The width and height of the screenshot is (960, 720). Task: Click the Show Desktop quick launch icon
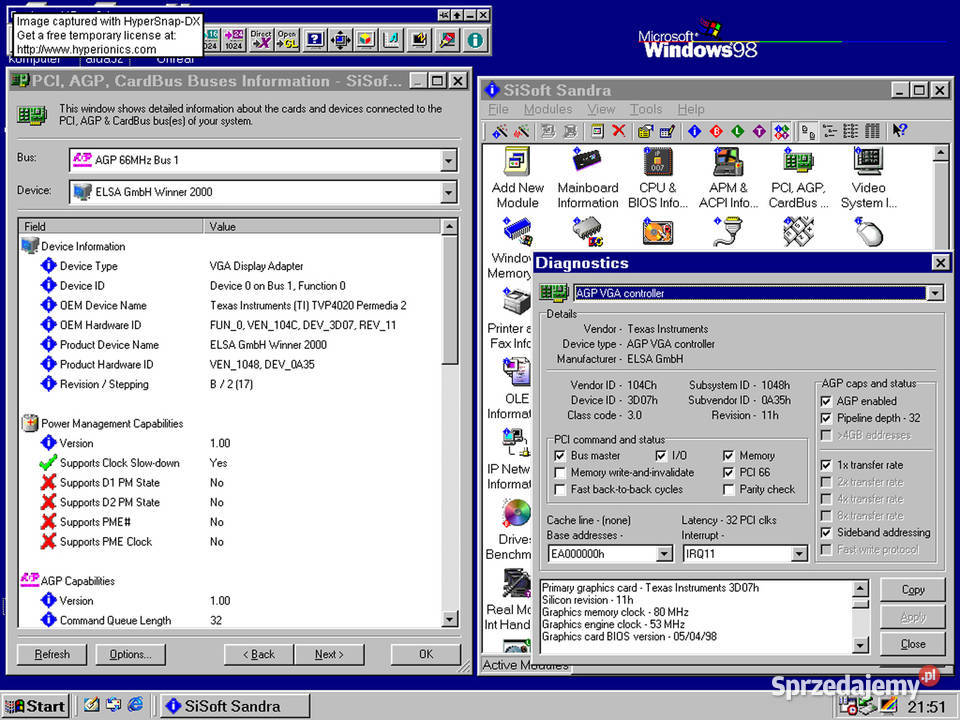92,705
